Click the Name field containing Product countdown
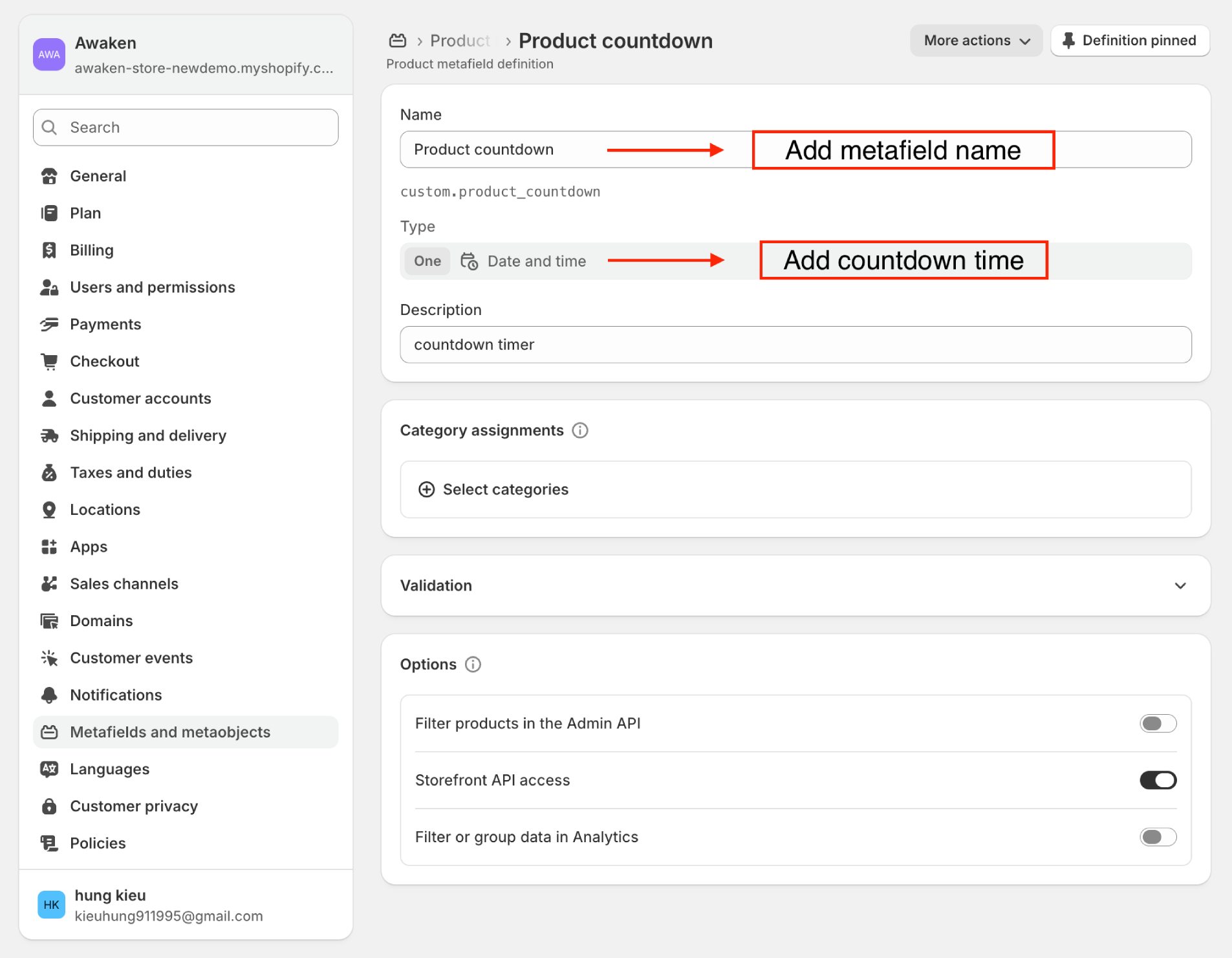Viewport: 1232px width, 958px height. point(795,149)
